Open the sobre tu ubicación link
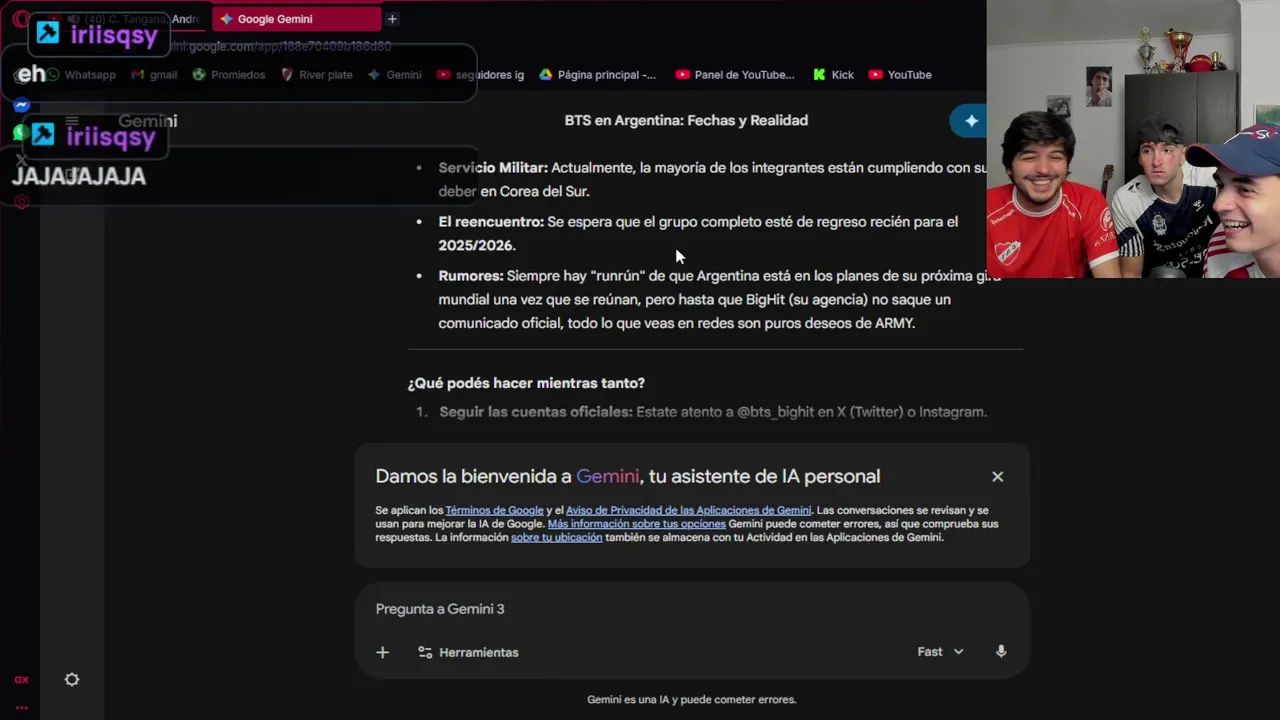This screenshot has height=720, width=1280. click(556, 537)
